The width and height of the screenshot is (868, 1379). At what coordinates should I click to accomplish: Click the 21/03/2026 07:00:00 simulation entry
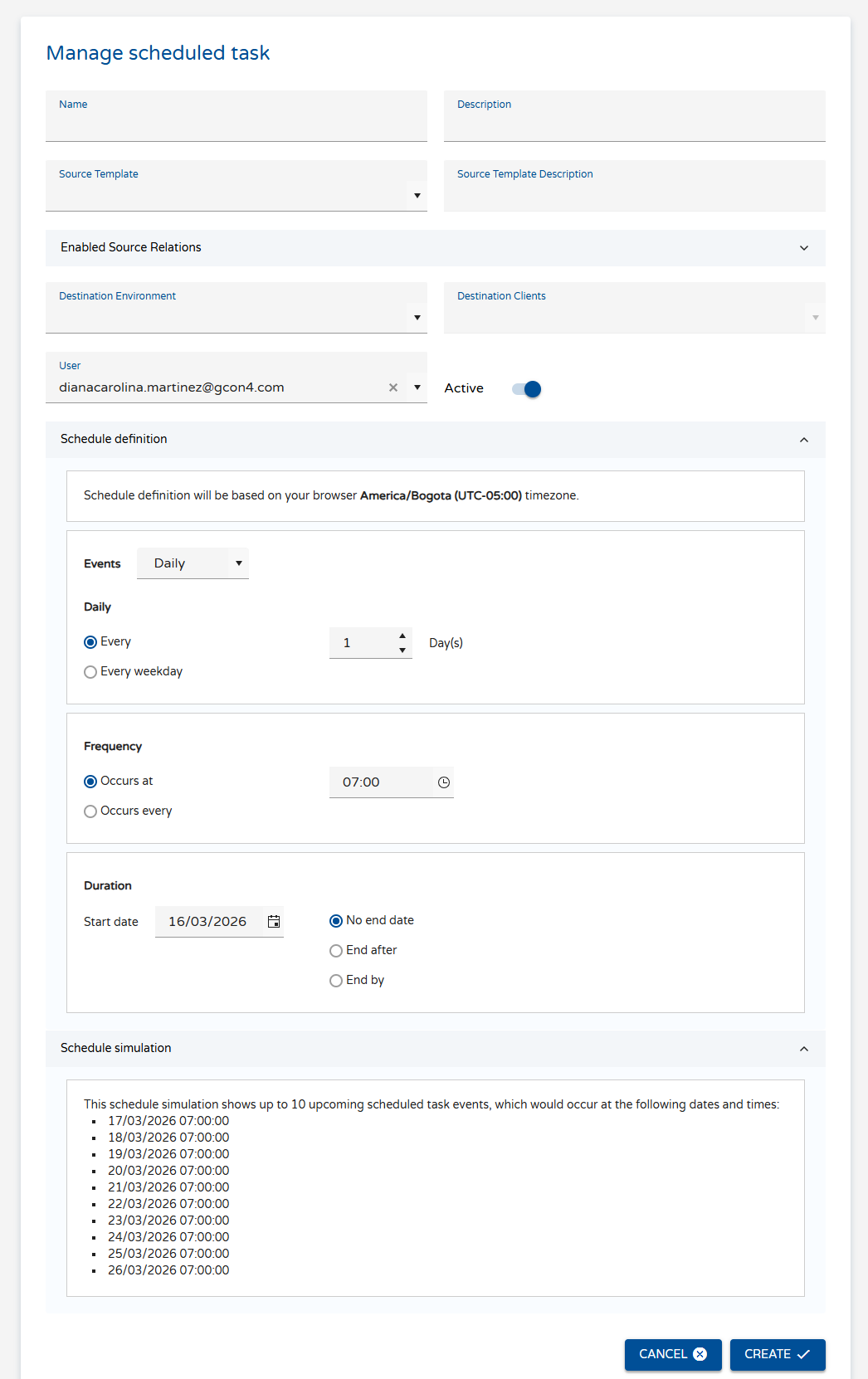(168, 1187)
